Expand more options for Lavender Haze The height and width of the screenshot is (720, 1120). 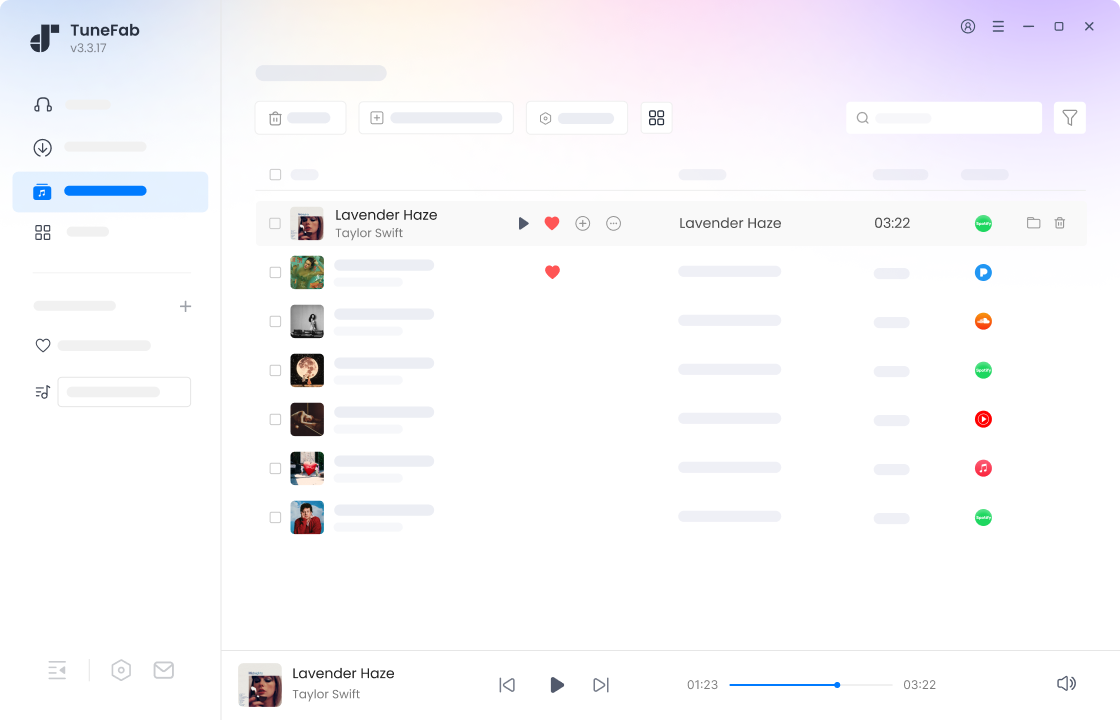614,223
